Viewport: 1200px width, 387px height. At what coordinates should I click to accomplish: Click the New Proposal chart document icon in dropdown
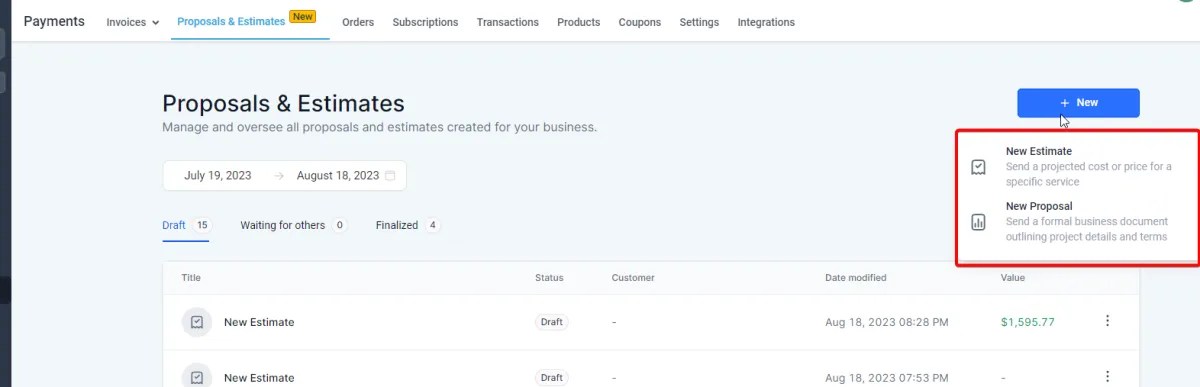(x=979, y=222)
